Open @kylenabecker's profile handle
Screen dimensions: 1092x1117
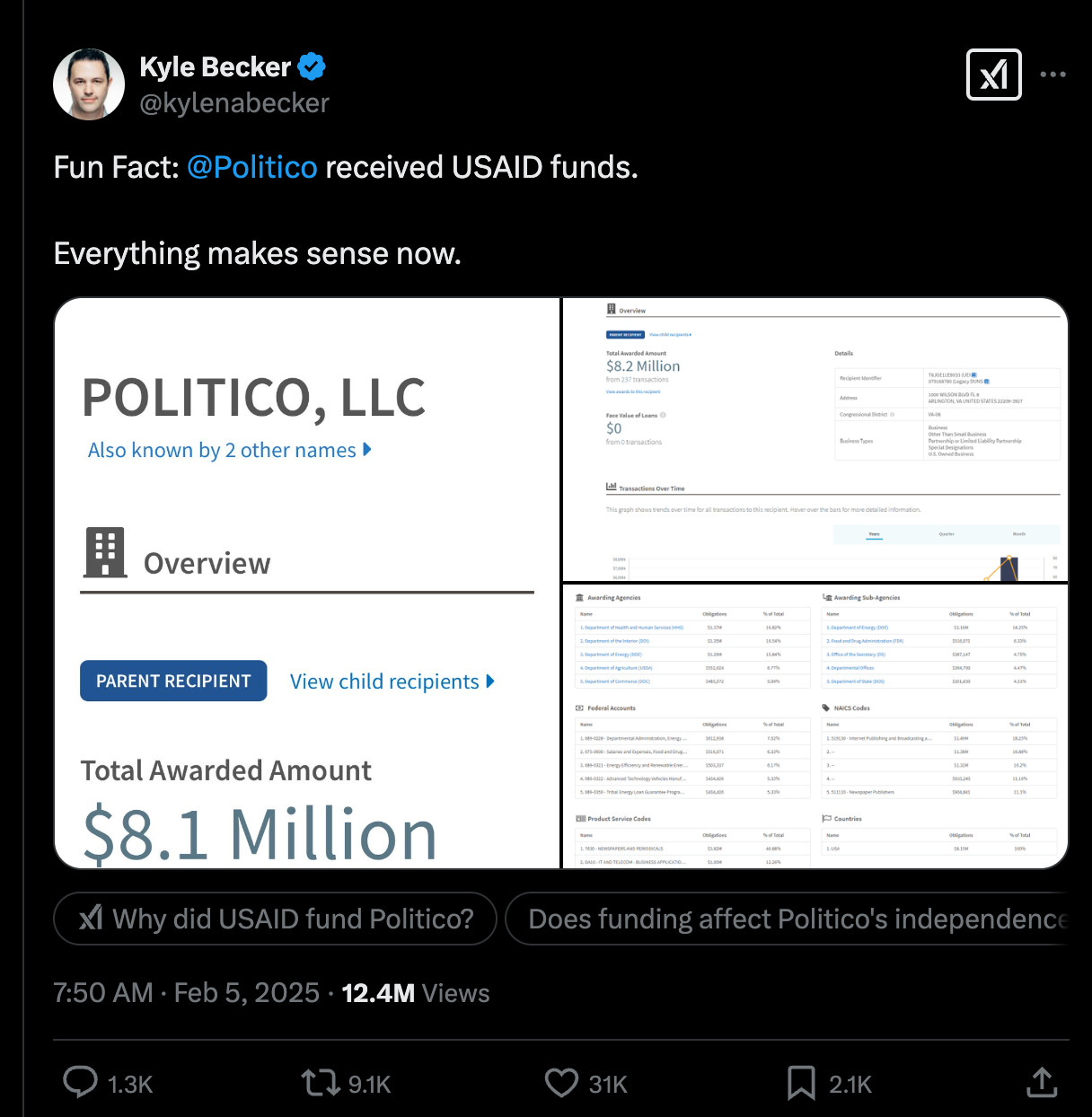point(235,102)
